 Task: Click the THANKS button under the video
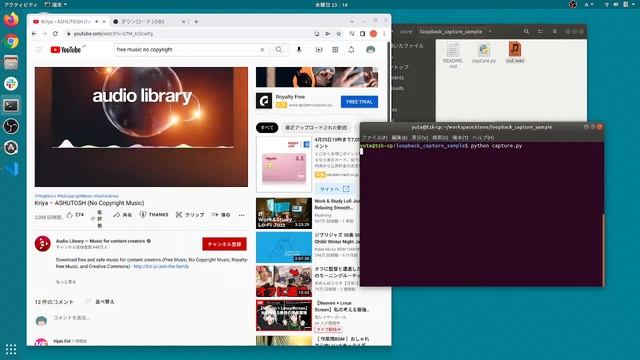(x=154, y=215)
